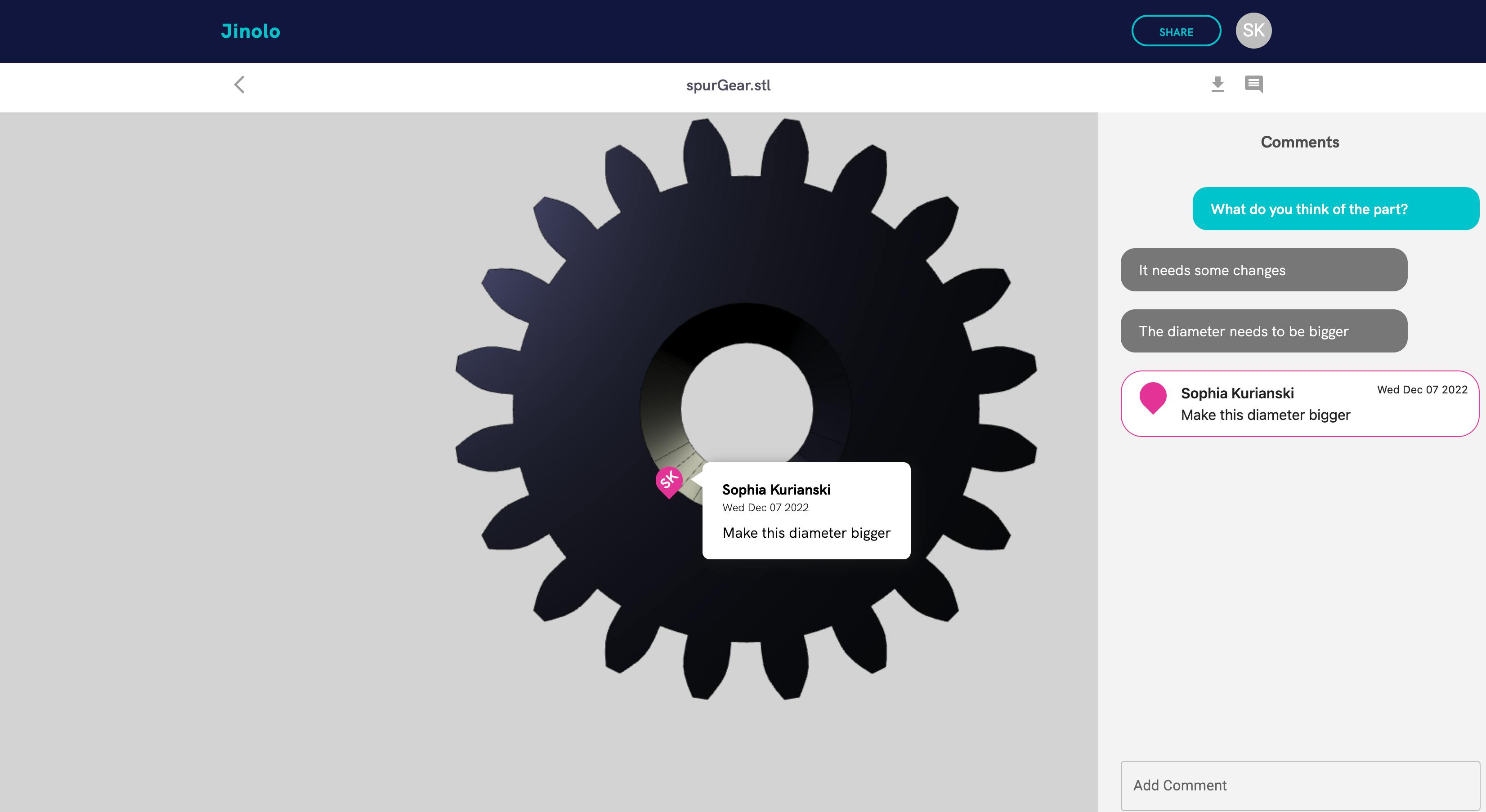Image resolution: width=1486 pixels, height=812 pixels.
Task: Click a top tooth of the gear model
Action: (707, 147)
